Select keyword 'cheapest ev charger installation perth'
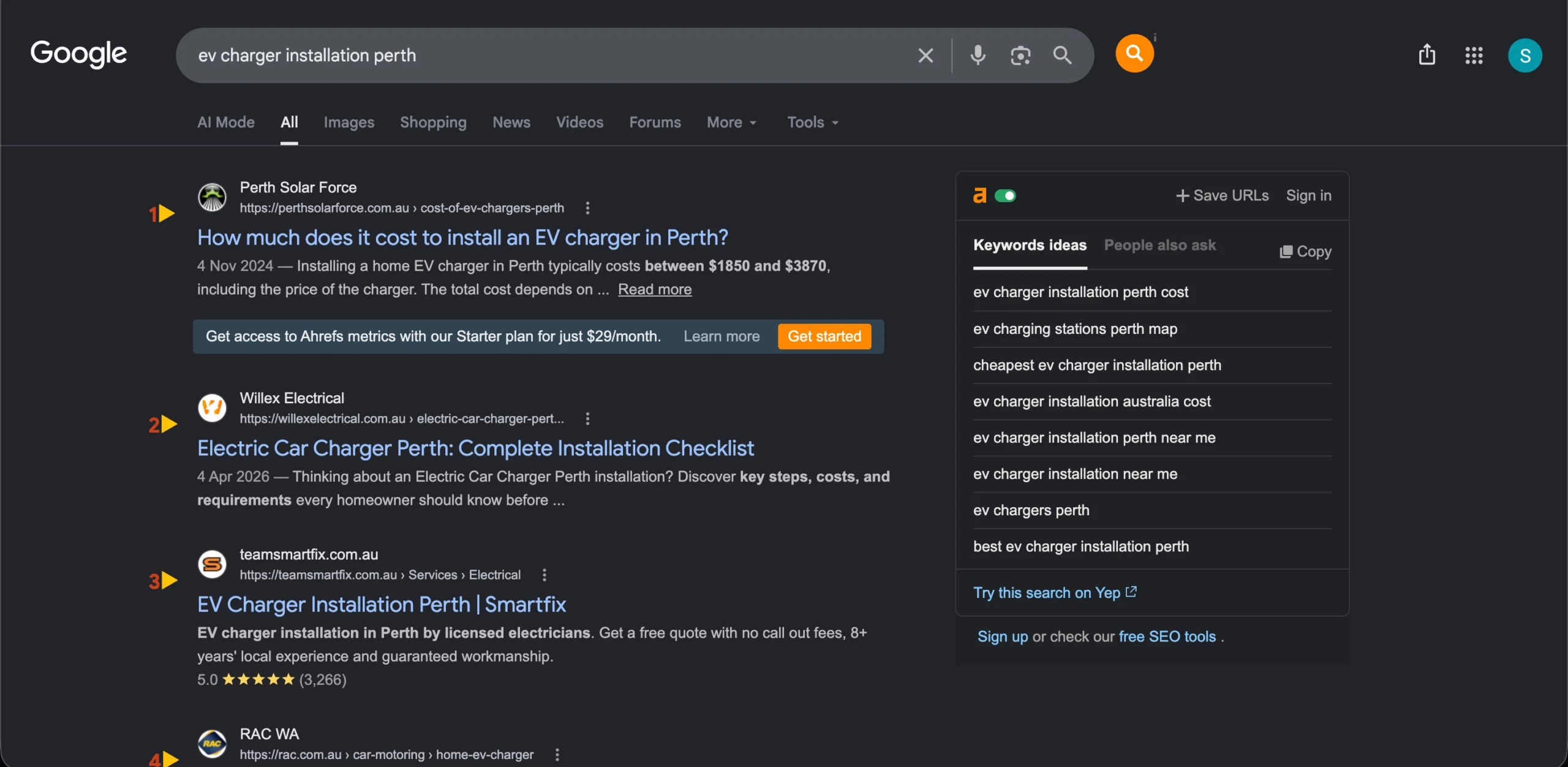Image resolution: width=1568 pixels, height=767 pixels. (x=1097, y=366)
